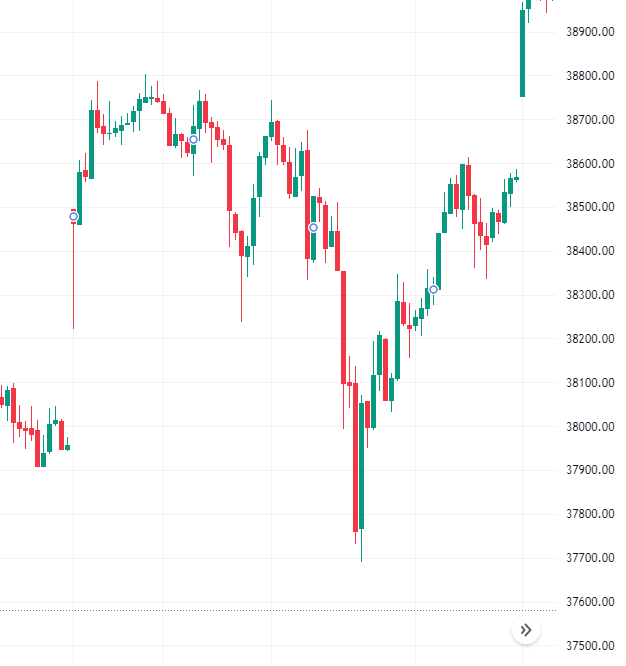
Task: Click the long red candle dropping to 37750
Action: click(x=355, y=455)
